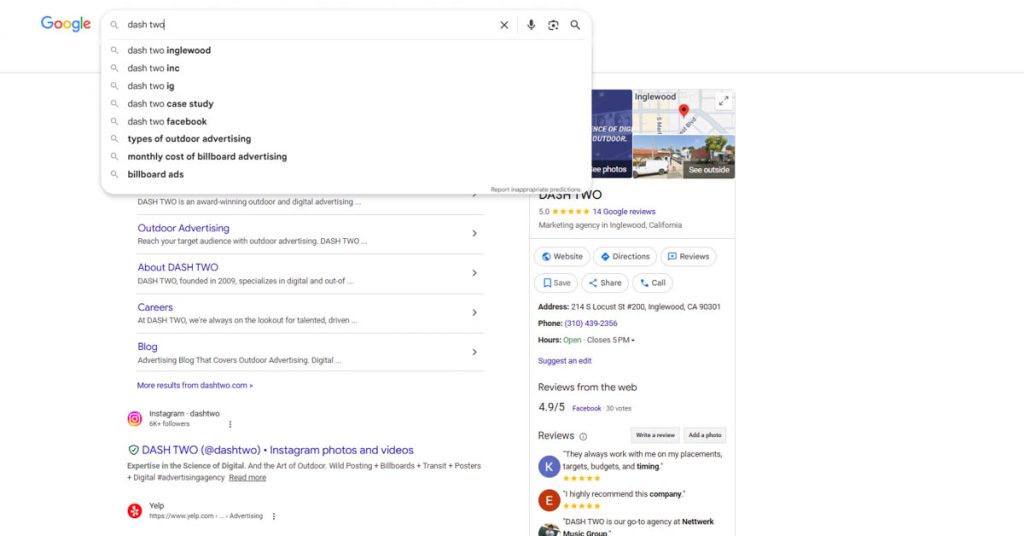Screen dimensions: 1024x536
Task: Open '14 Google reviews' link
Action: pos(624,212)
